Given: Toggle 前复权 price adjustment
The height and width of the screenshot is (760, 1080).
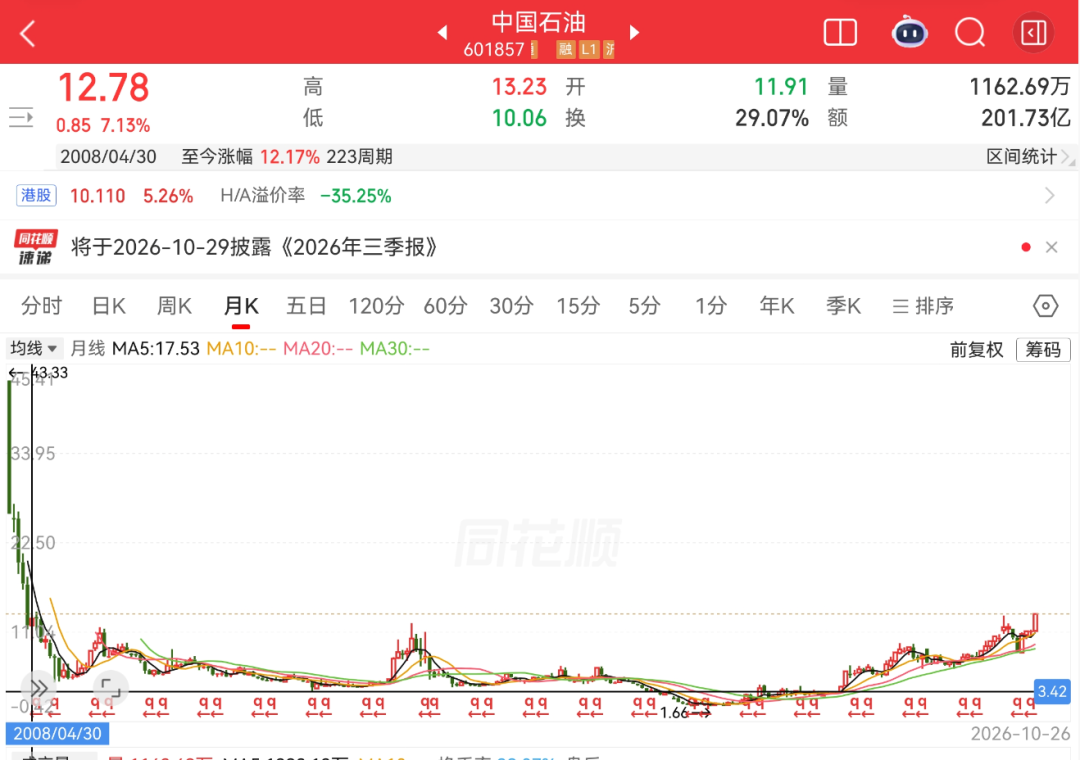Looking at the screenshot, I should pos(977,349).
